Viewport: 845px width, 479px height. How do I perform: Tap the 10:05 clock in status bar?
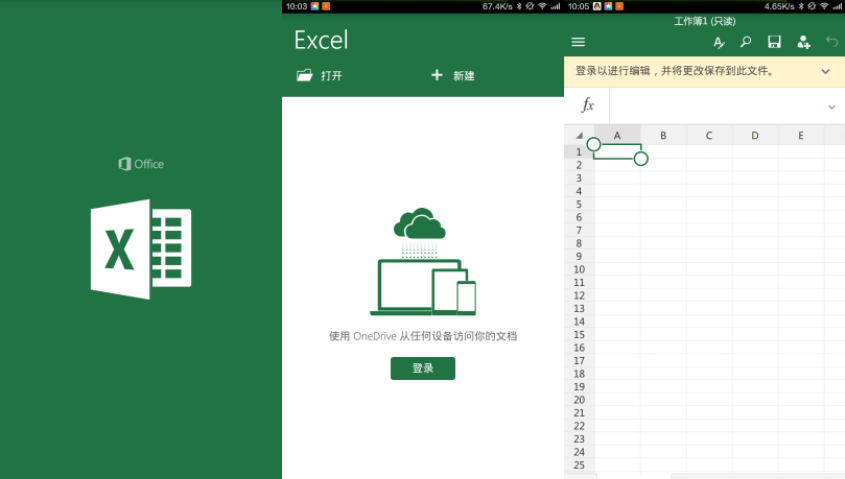[578, 6]
